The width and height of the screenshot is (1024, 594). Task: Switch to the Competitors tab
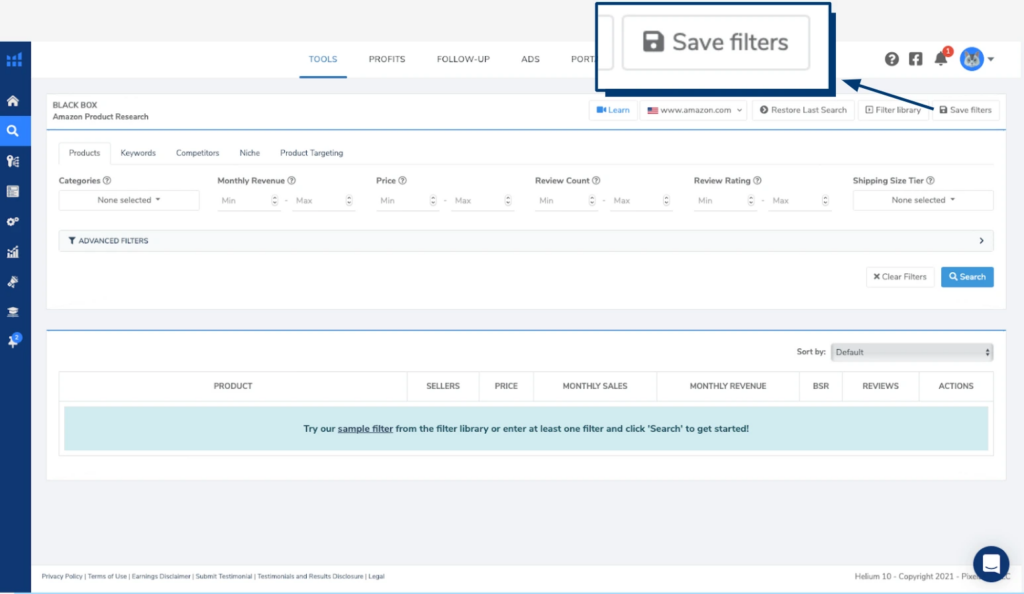point(197,153)
